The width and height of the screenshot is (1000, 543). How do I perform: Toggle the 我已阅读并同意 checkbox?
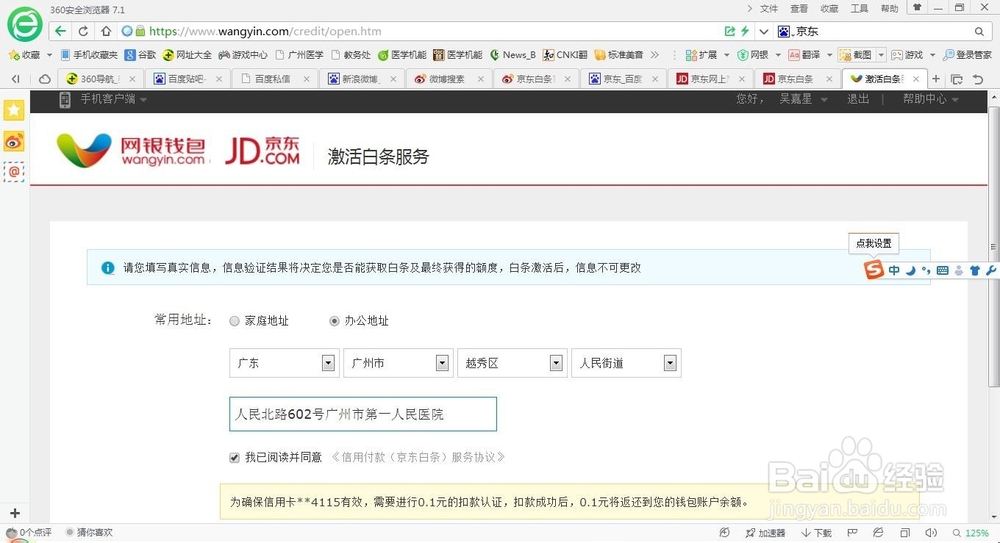pyautogui.click(x=234, y=457)
